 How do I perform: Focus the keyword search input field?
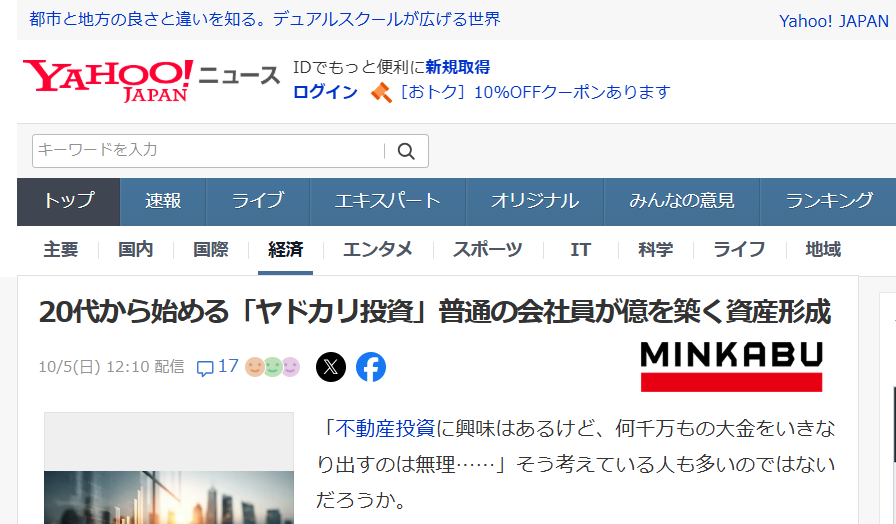208,151
